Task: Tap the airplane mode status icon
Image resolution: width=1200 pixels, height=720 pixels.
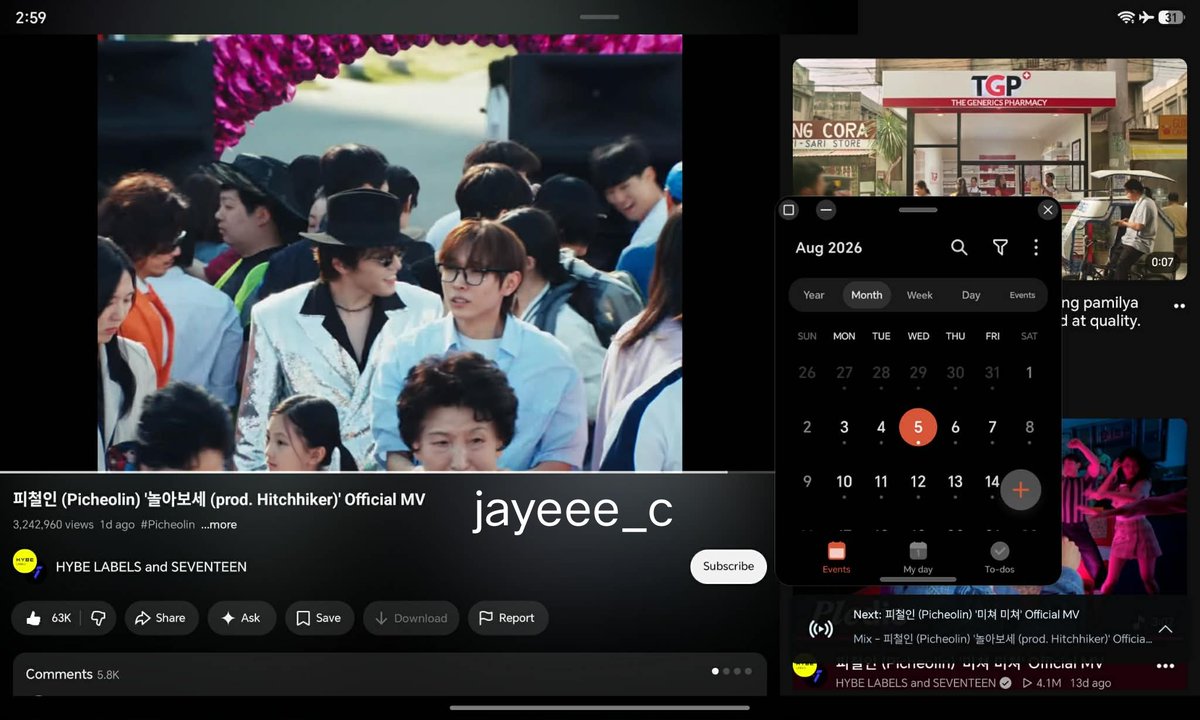Action: [x=1146, y=17]
